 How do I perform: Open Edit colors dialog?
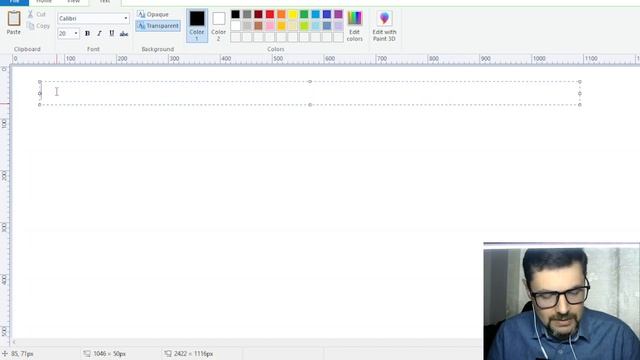[x=354, y=26]
